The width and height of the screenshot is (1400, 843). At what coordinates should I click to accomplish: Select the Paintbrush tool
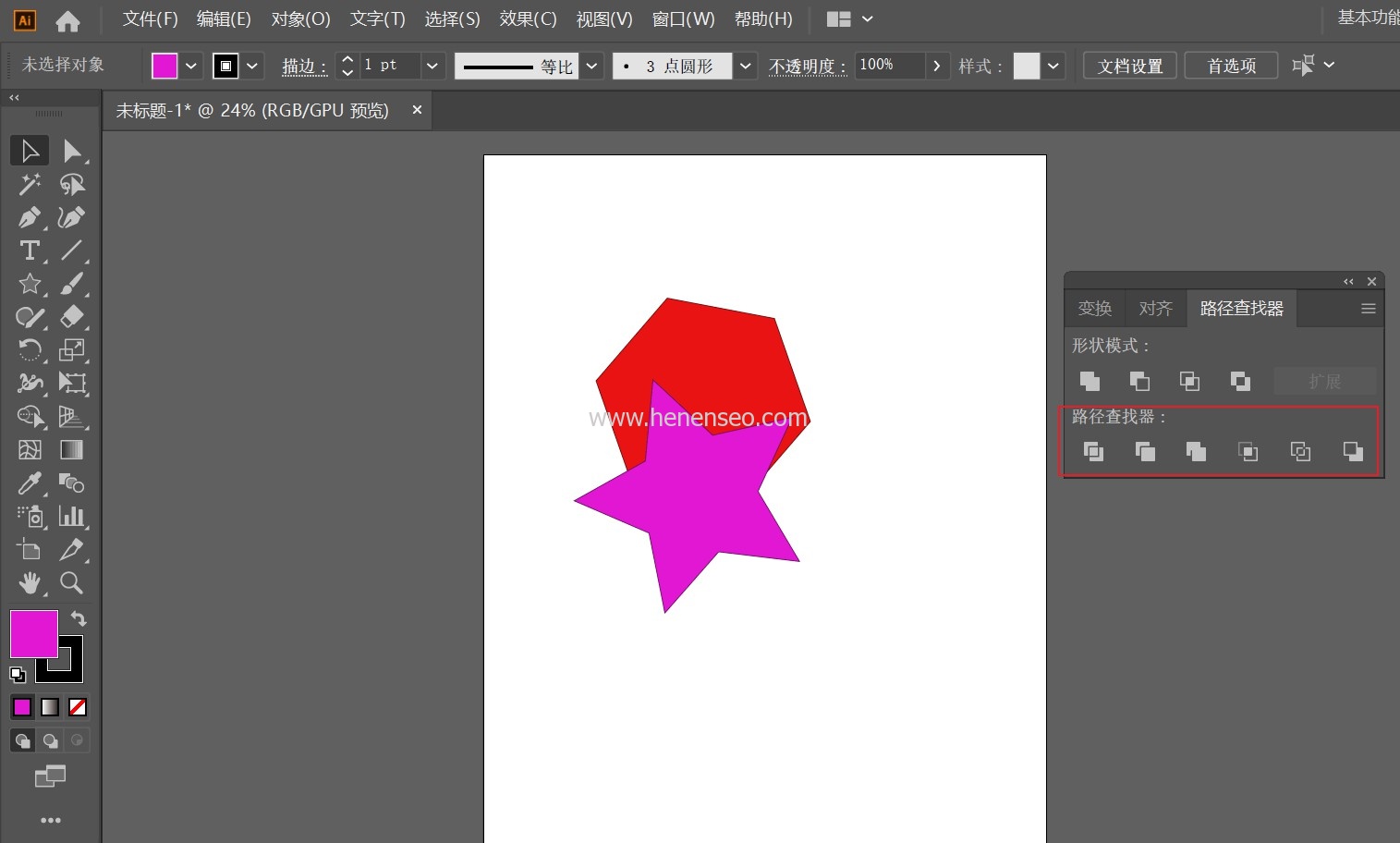[72, 284]
